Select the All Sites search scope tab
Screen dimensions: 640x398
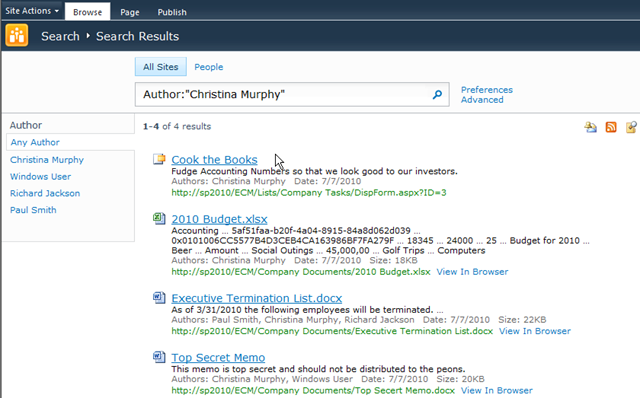pyautogui.click(x=160, y=67)
